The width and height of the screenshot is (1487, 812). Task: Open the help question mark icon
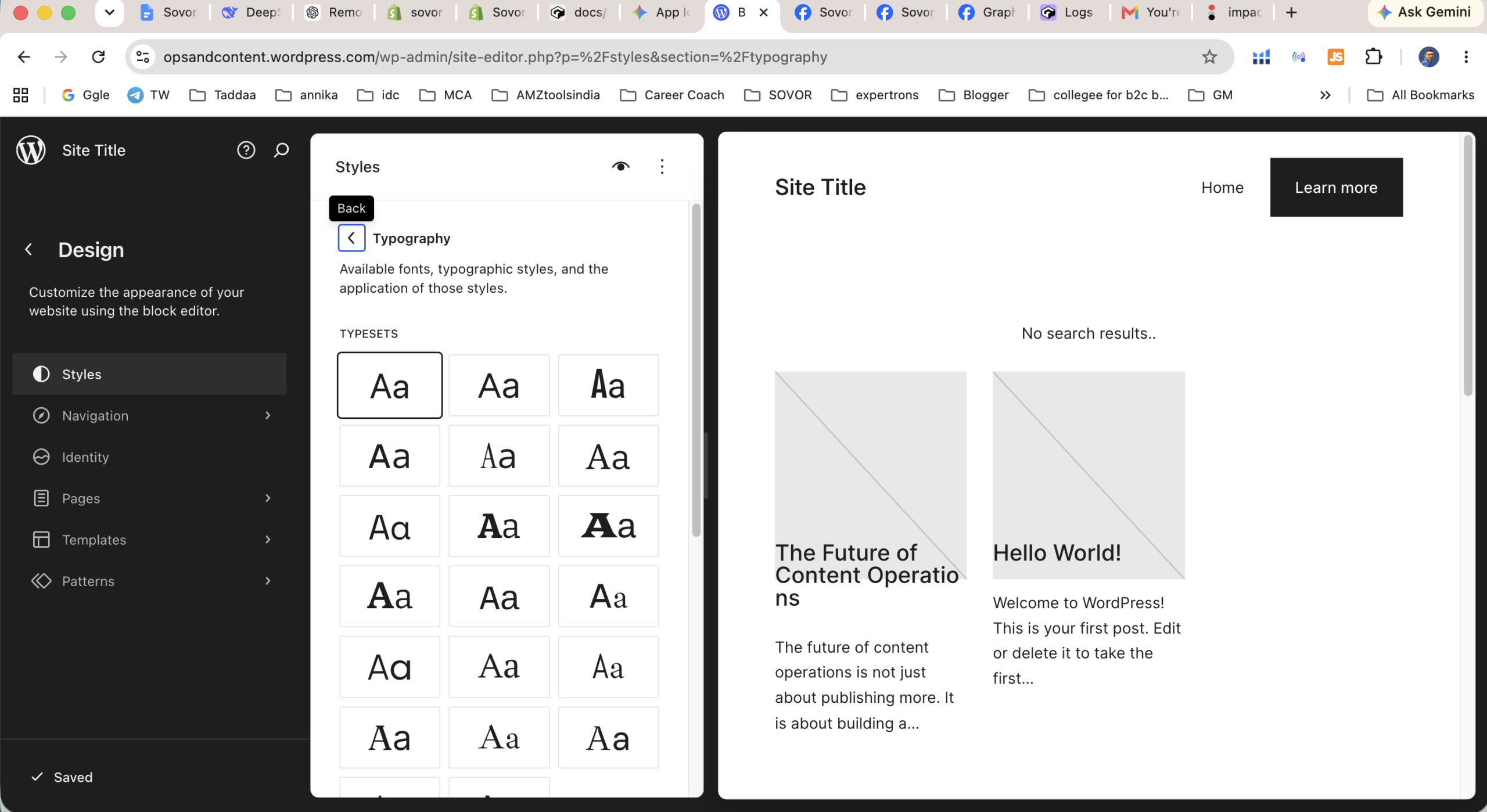(246, 150)
